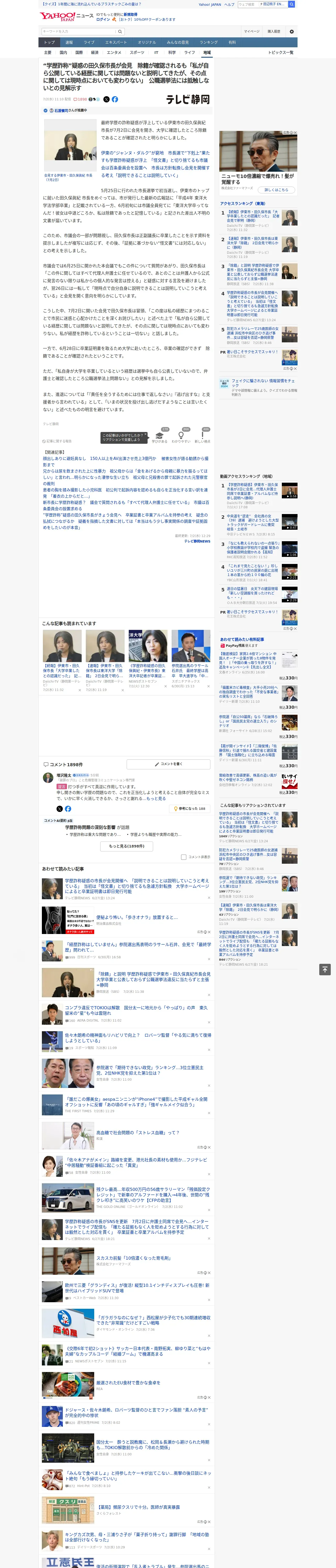Open related link 頒出しありに避妊具なし 150人以上
336x1568 pixels.
coord(125,462)
